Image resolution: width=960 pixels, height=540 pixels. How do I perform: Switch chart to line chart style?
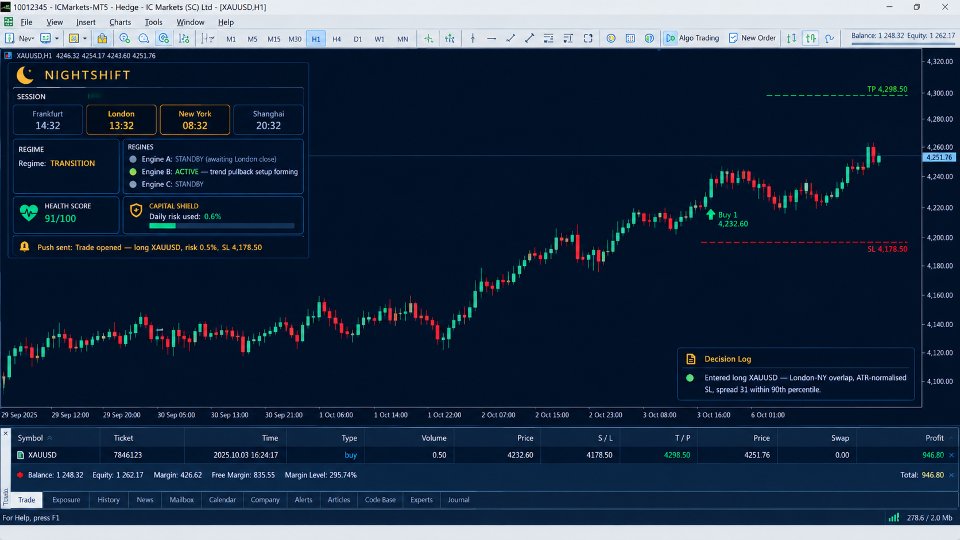tap(830, 38)
